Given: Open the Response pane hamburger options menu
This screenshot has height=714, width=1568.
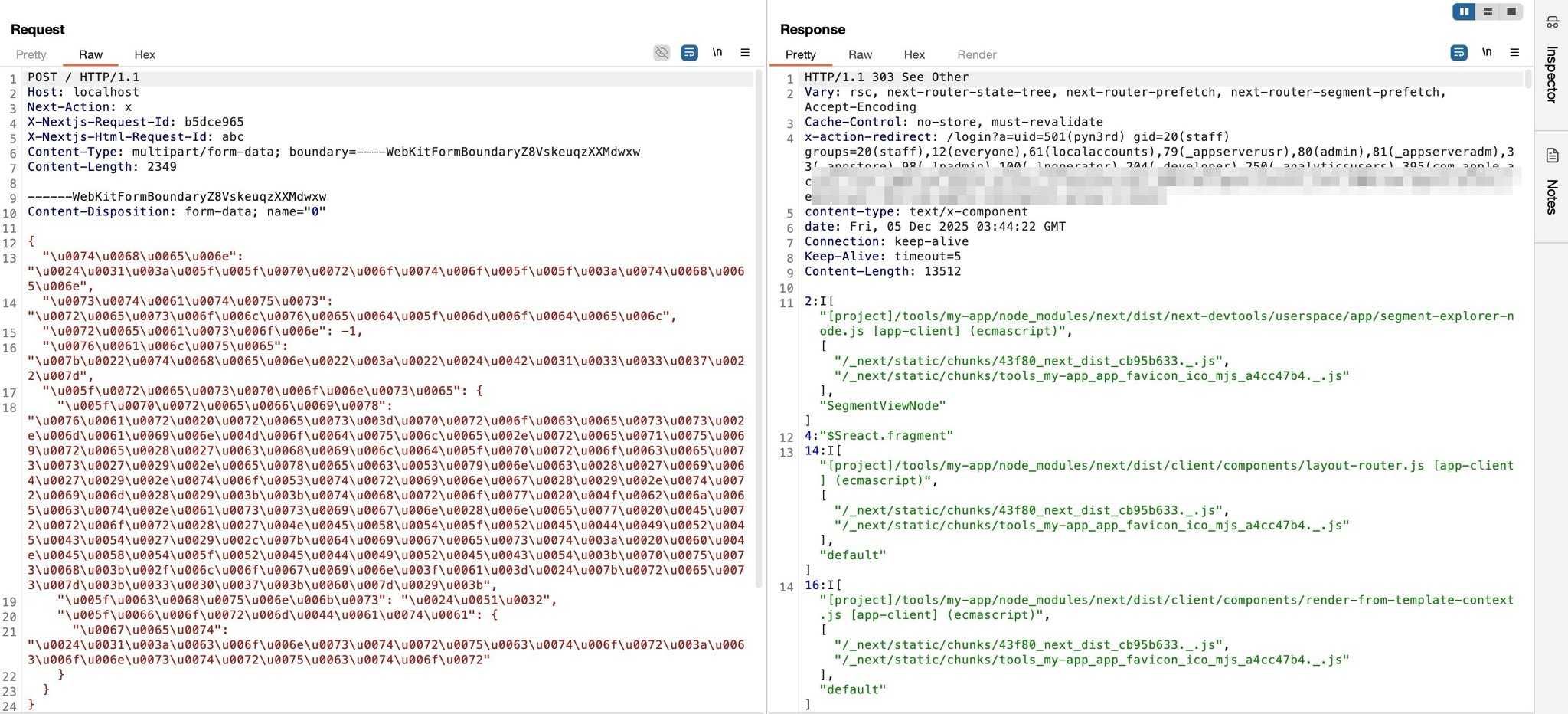Looking at the screenshot, I should click(1514, 52).
